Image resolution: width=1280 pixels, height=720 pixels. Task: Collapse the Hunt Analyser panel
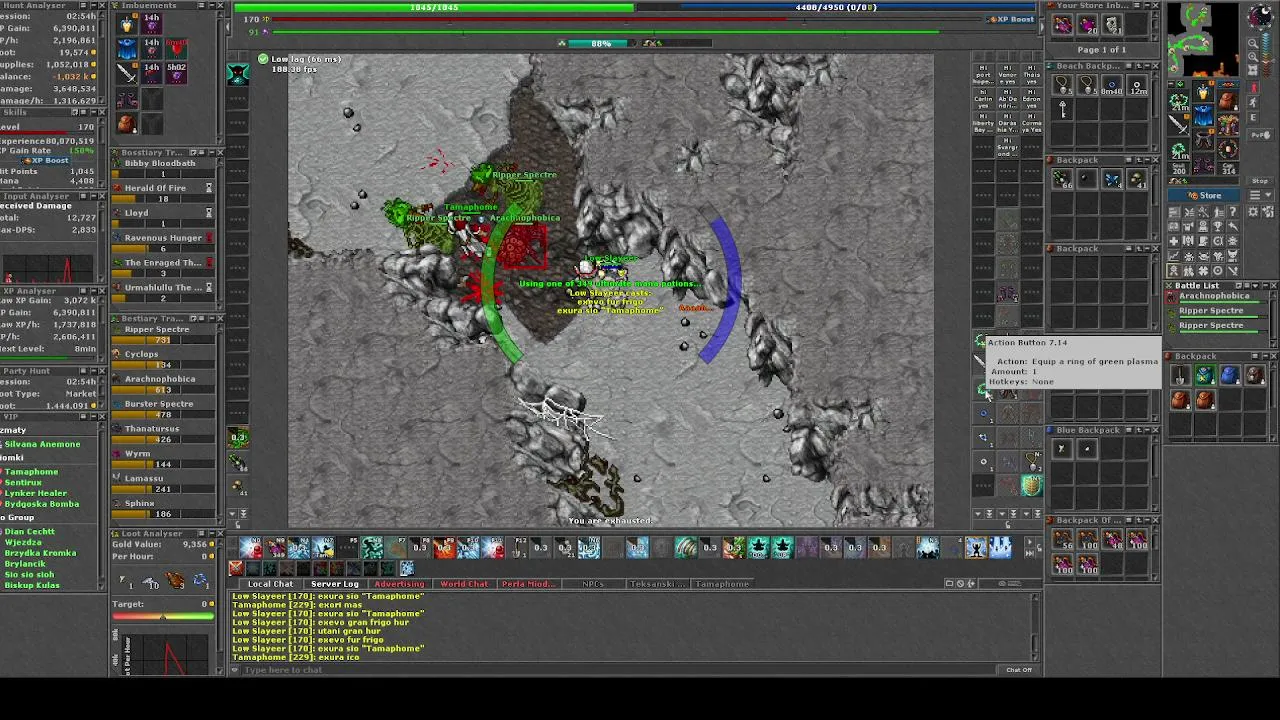[92, 6]
